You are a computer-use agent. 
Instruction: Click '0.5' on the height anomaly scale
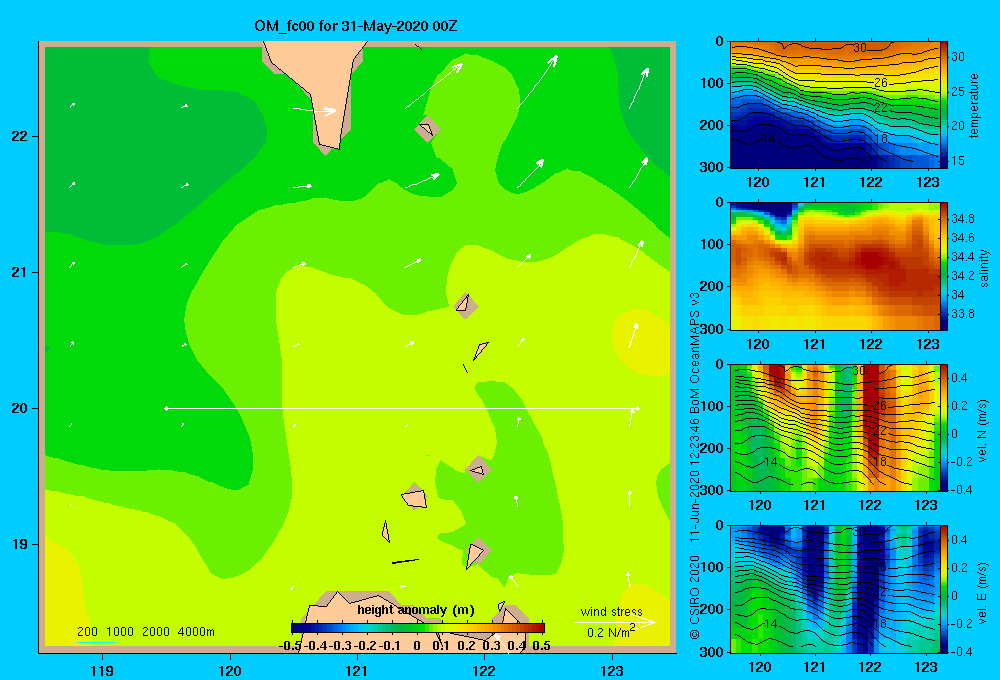pos(541,646)
